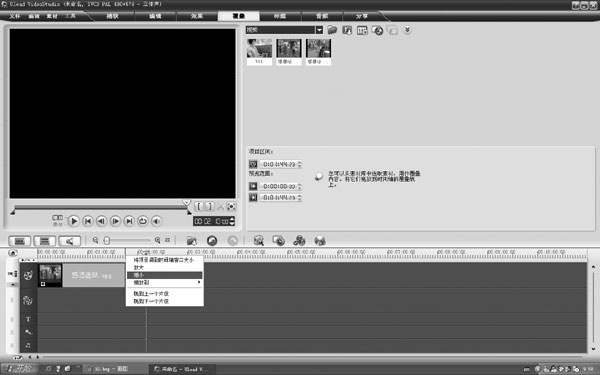The height and width of the screenshot is (375, 600).
Task: Select the first video thumbnail in library
Action: point(259,52)
